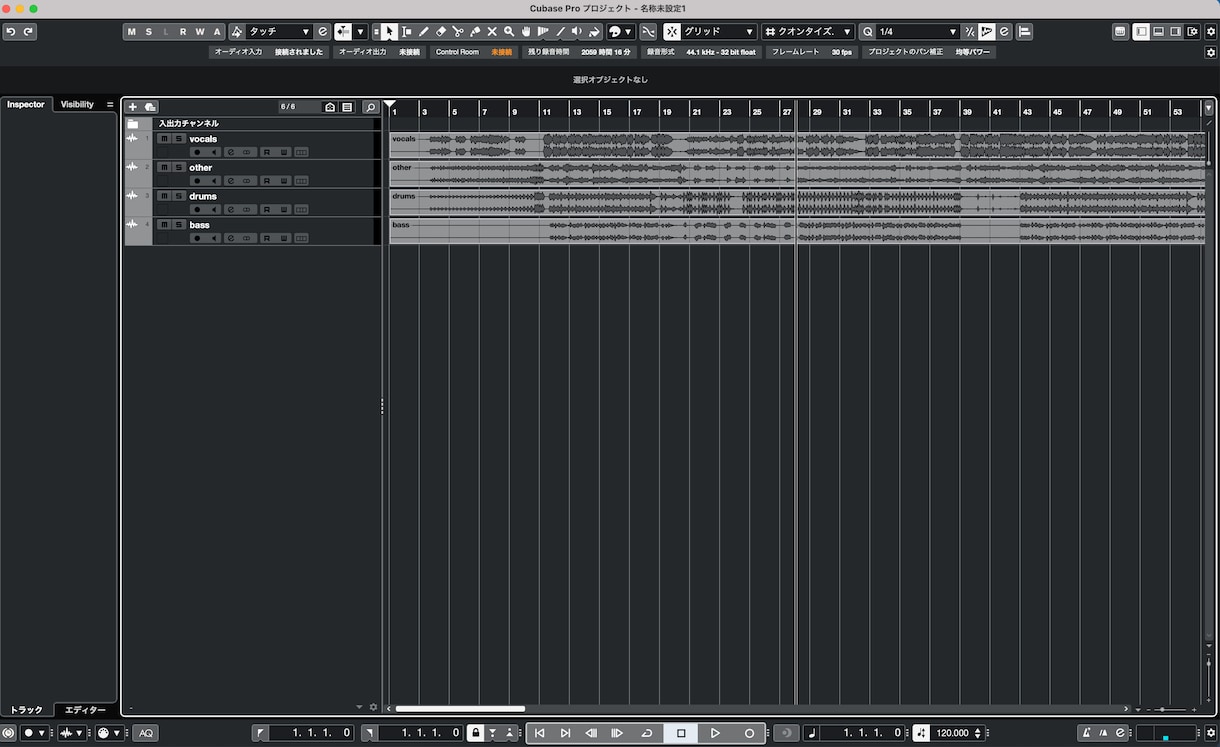Click the 120.000 tempo field
Image resolution: width=1220 pixels, height=747 pixels.
(x=952, y=733)
